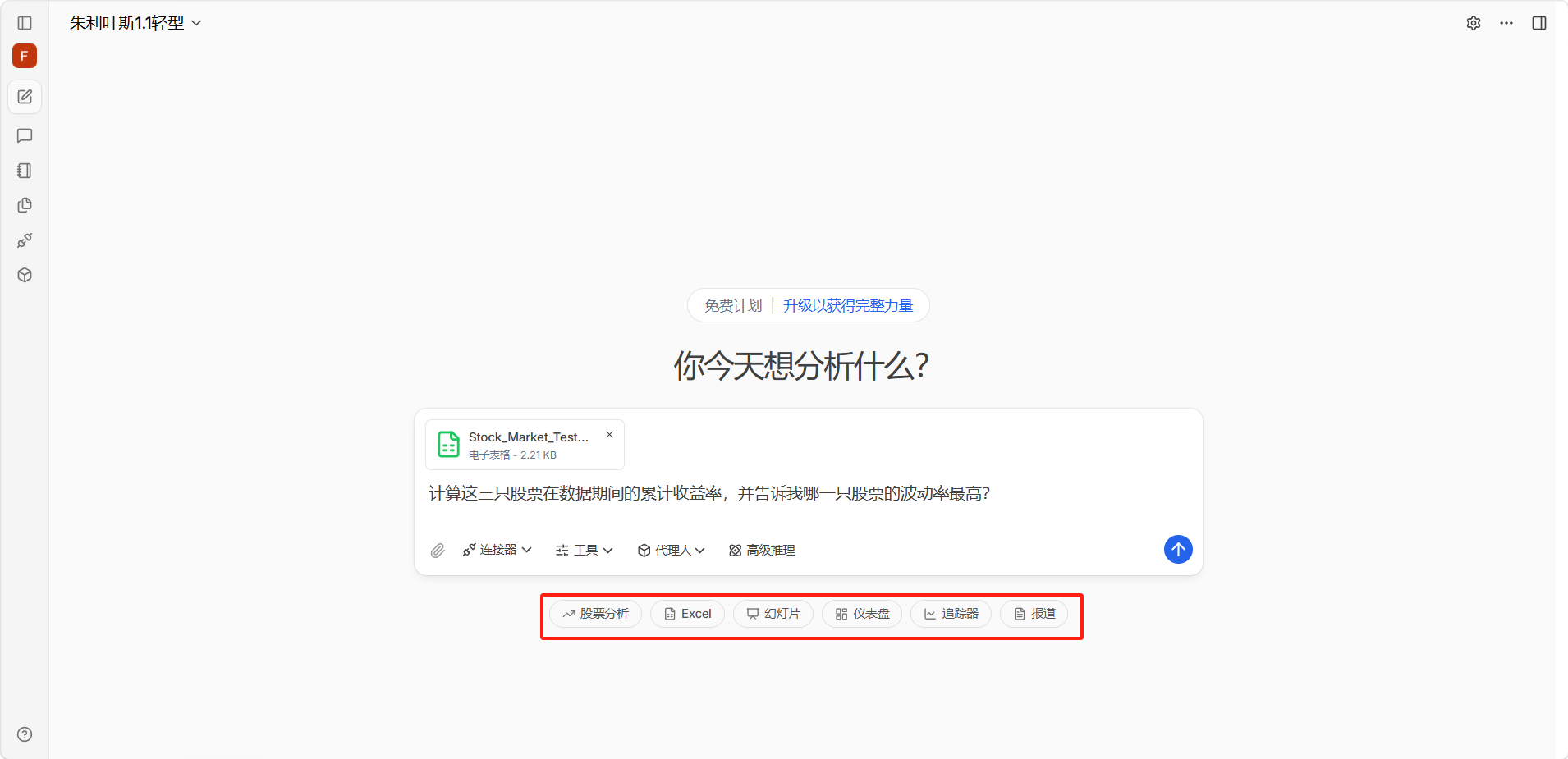Open the help question mark icon
1568x759 pixels.
[25, 734]
